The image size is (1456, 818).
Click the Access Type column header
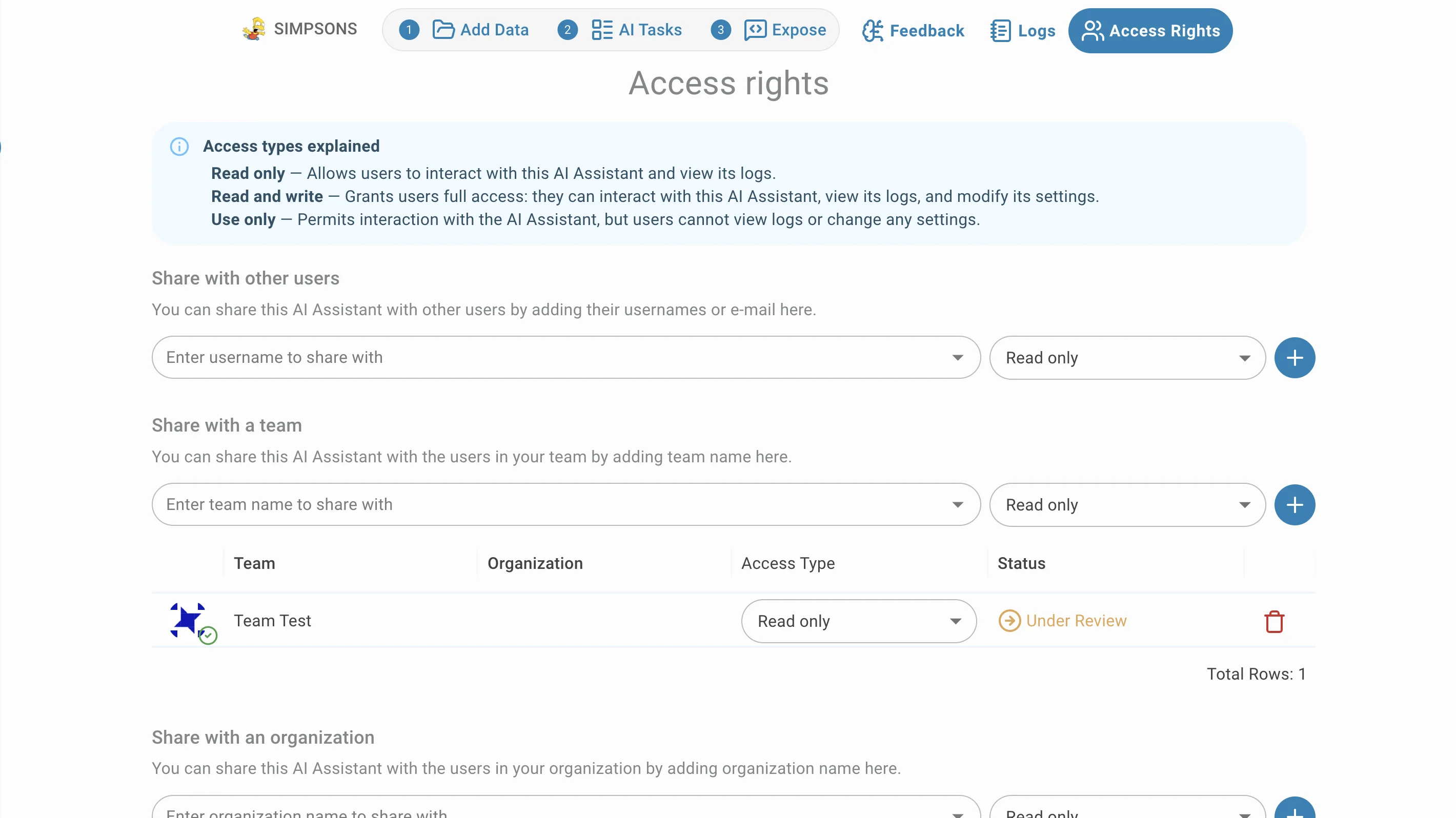coord(788,563)
